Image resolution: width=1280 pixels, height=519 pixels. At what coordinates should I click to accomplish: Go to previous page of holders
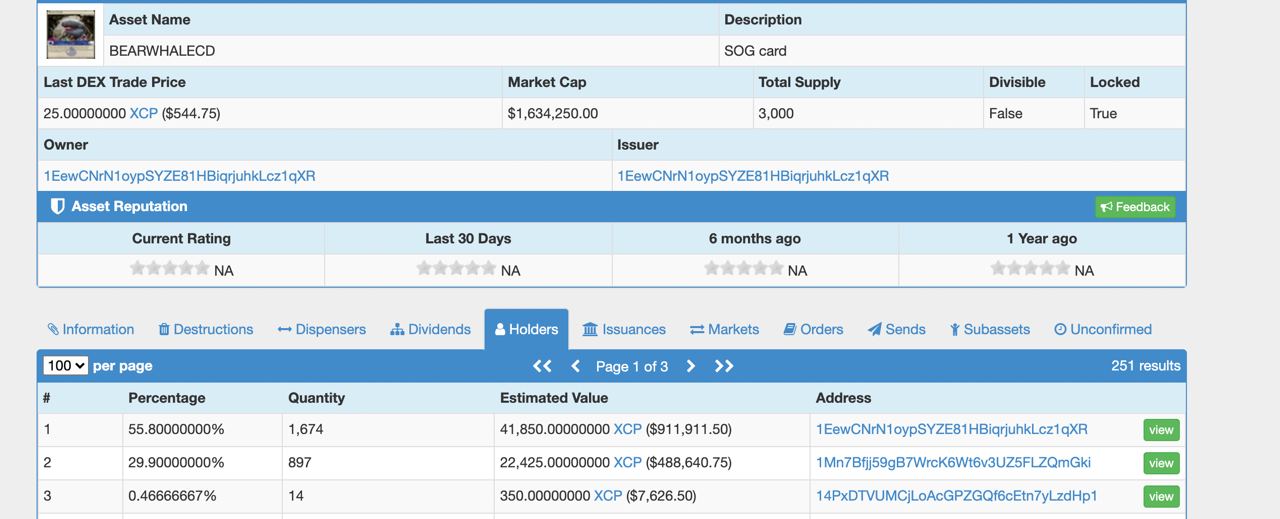[576, 366]
